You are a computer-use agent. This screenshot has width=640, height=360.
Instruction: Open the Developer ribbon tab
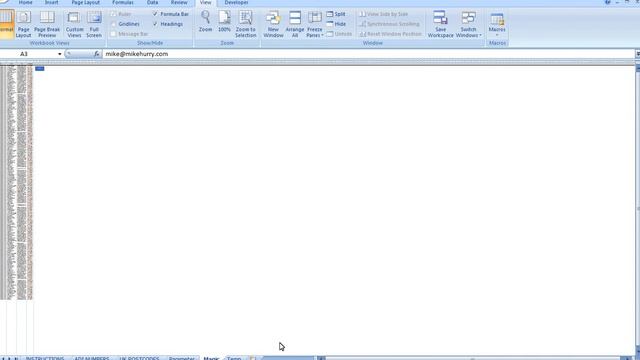[236, 2]
